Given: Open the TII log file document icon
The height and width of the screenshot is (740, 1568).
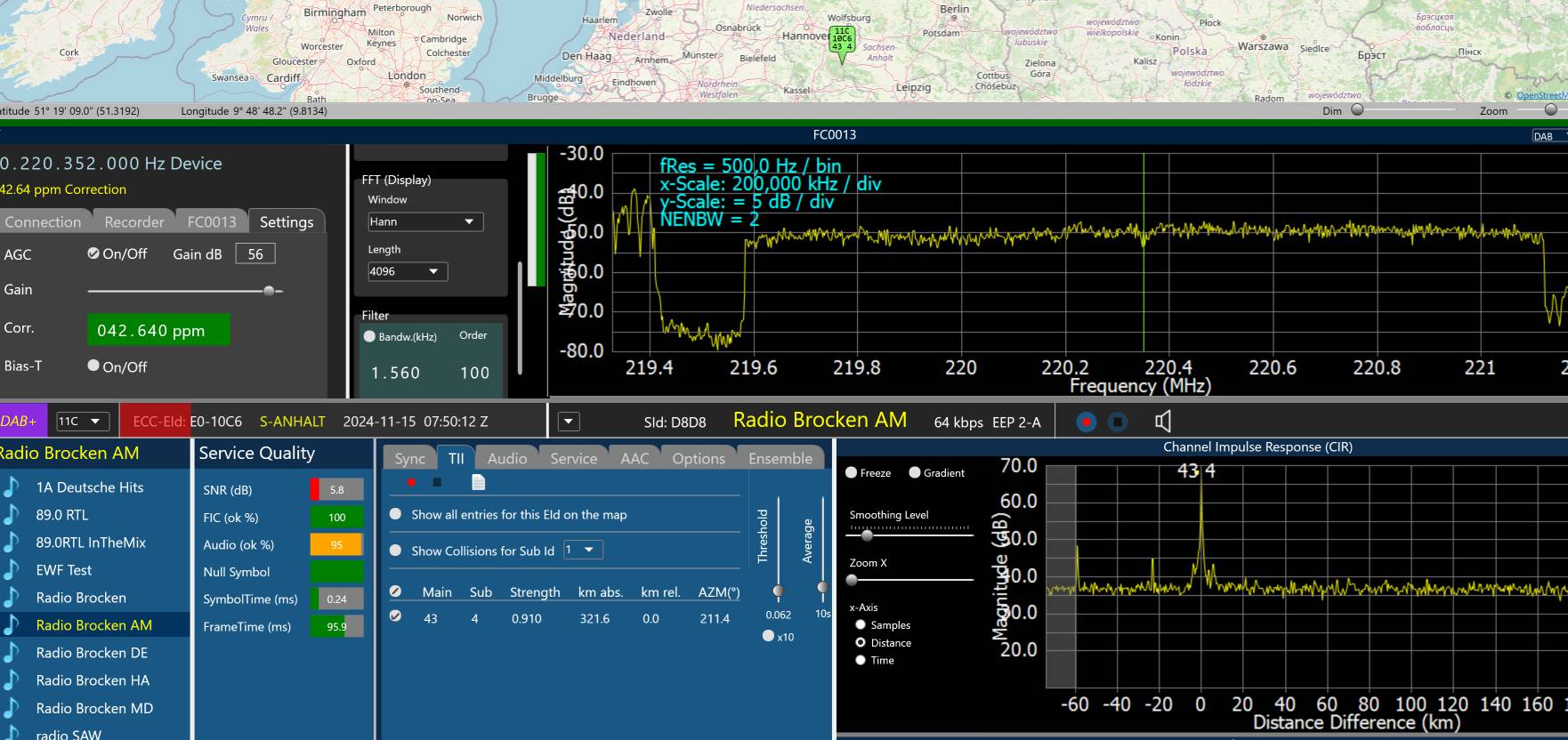Looking at the screenshot, I should point(478,482).
